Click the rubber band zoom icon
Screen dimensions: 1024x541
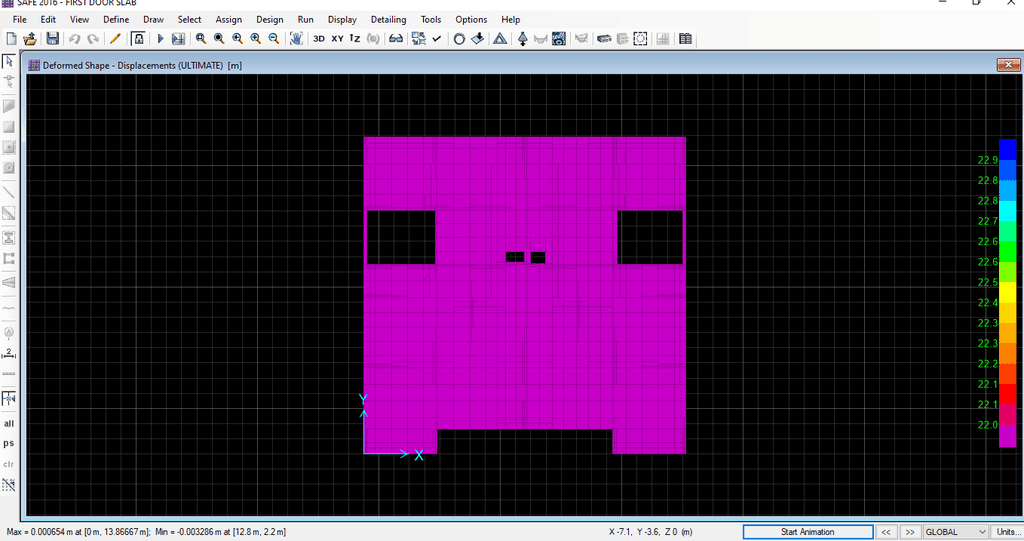click(200, 39)
